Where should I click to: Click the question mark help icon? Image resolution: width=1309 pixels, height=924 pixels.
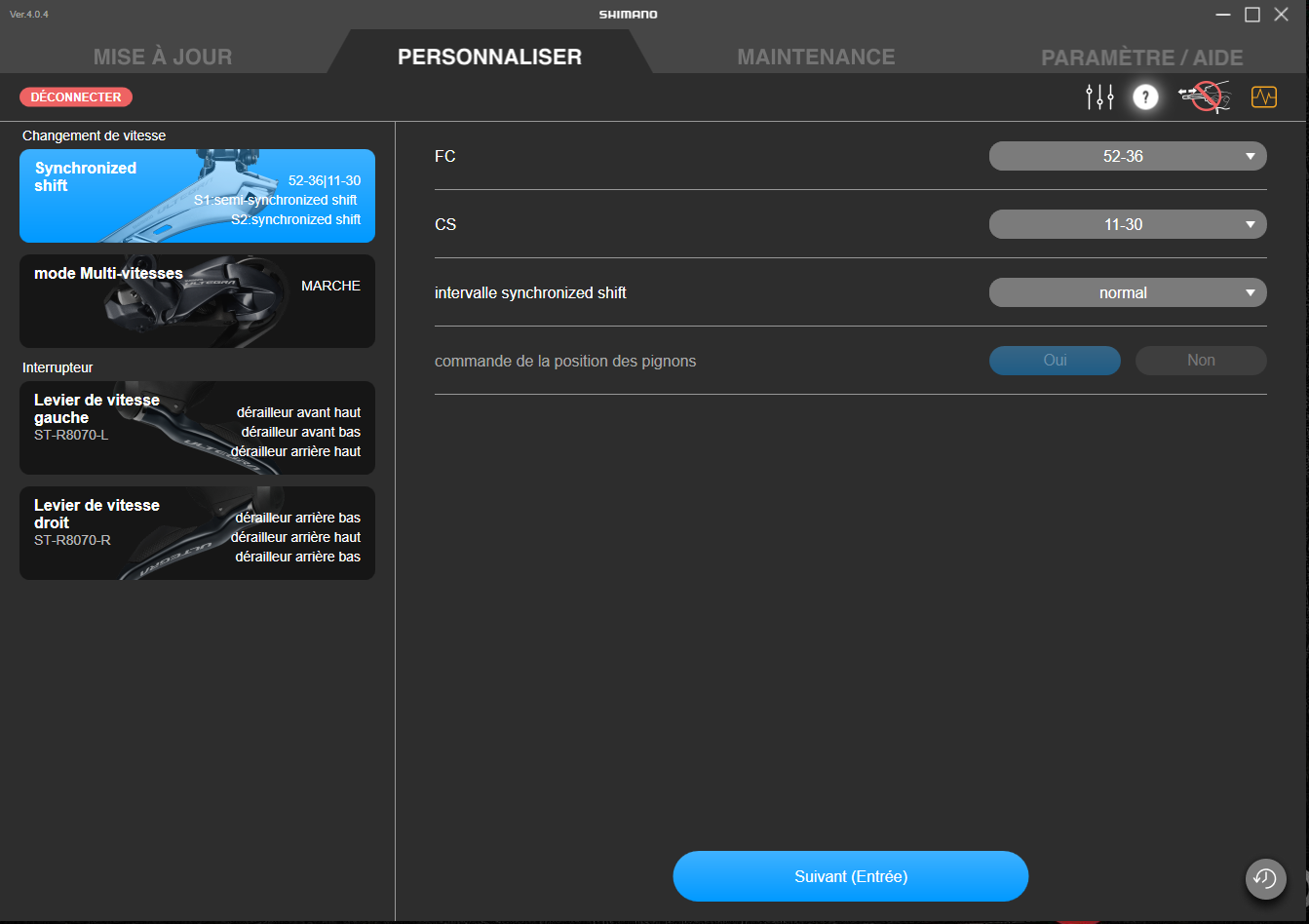[1145, 97]
